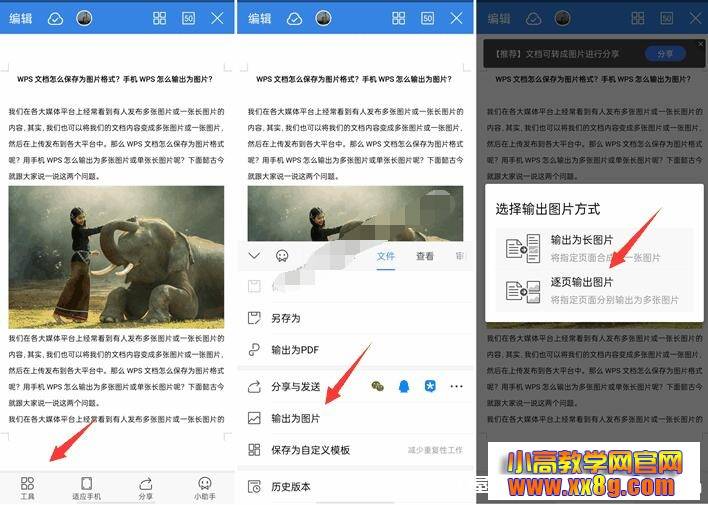Show more share options with three dots

point(456,386)
